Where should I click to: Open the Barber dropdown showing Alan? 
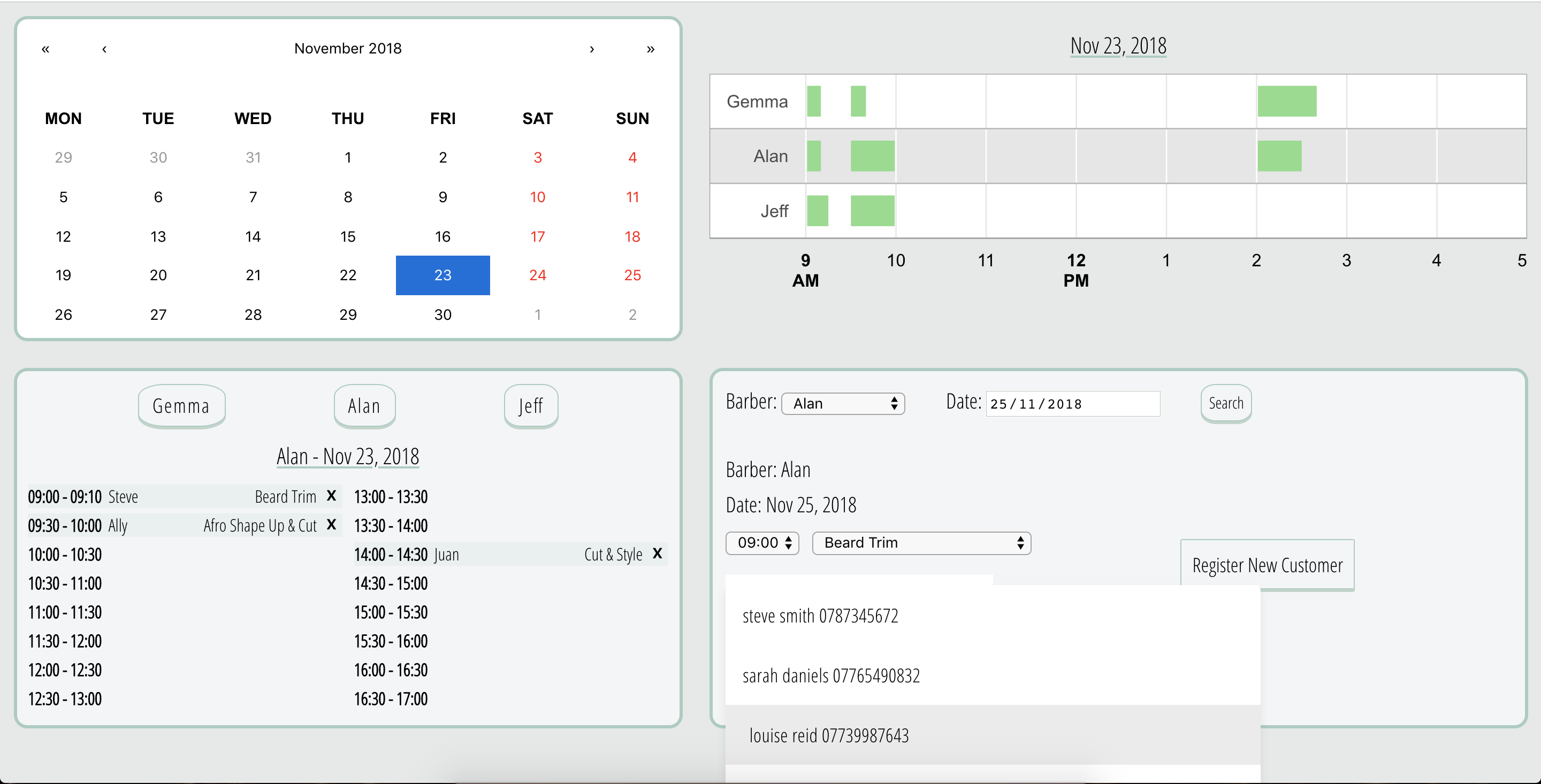(x=843, y=404)
